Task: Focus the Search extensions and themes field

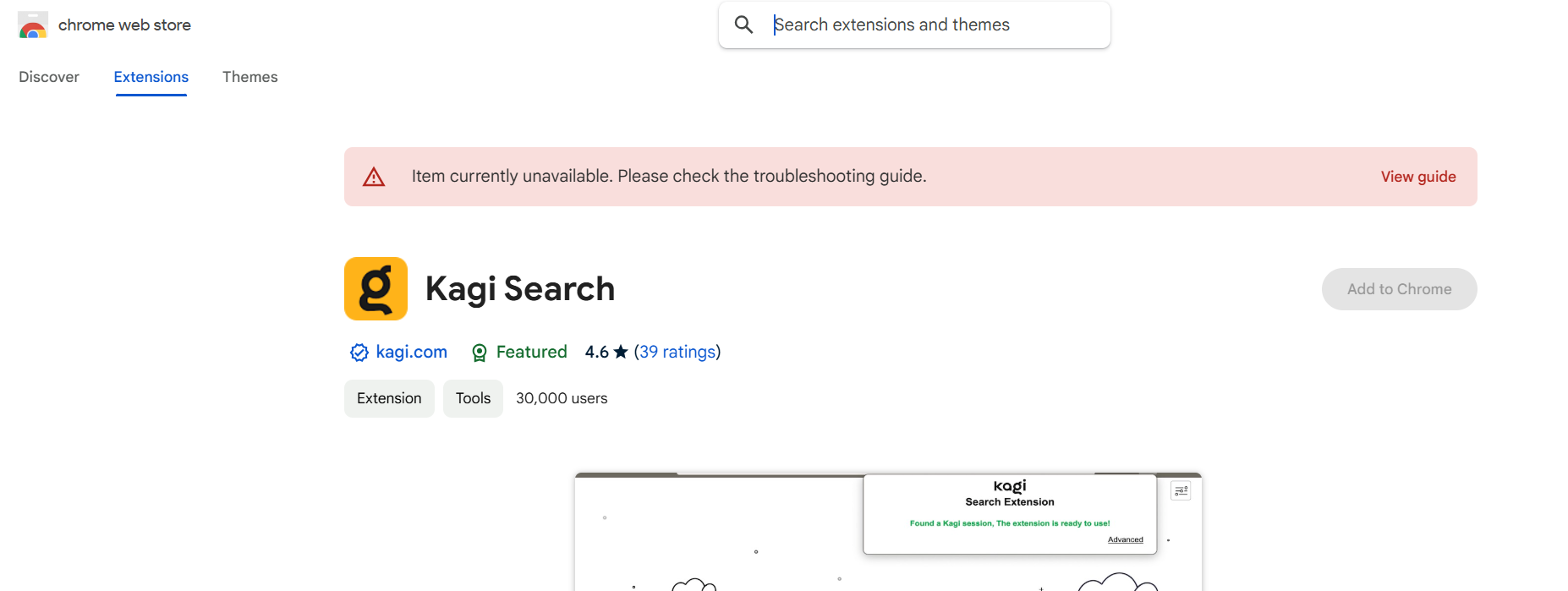Action: click(930, 25)
